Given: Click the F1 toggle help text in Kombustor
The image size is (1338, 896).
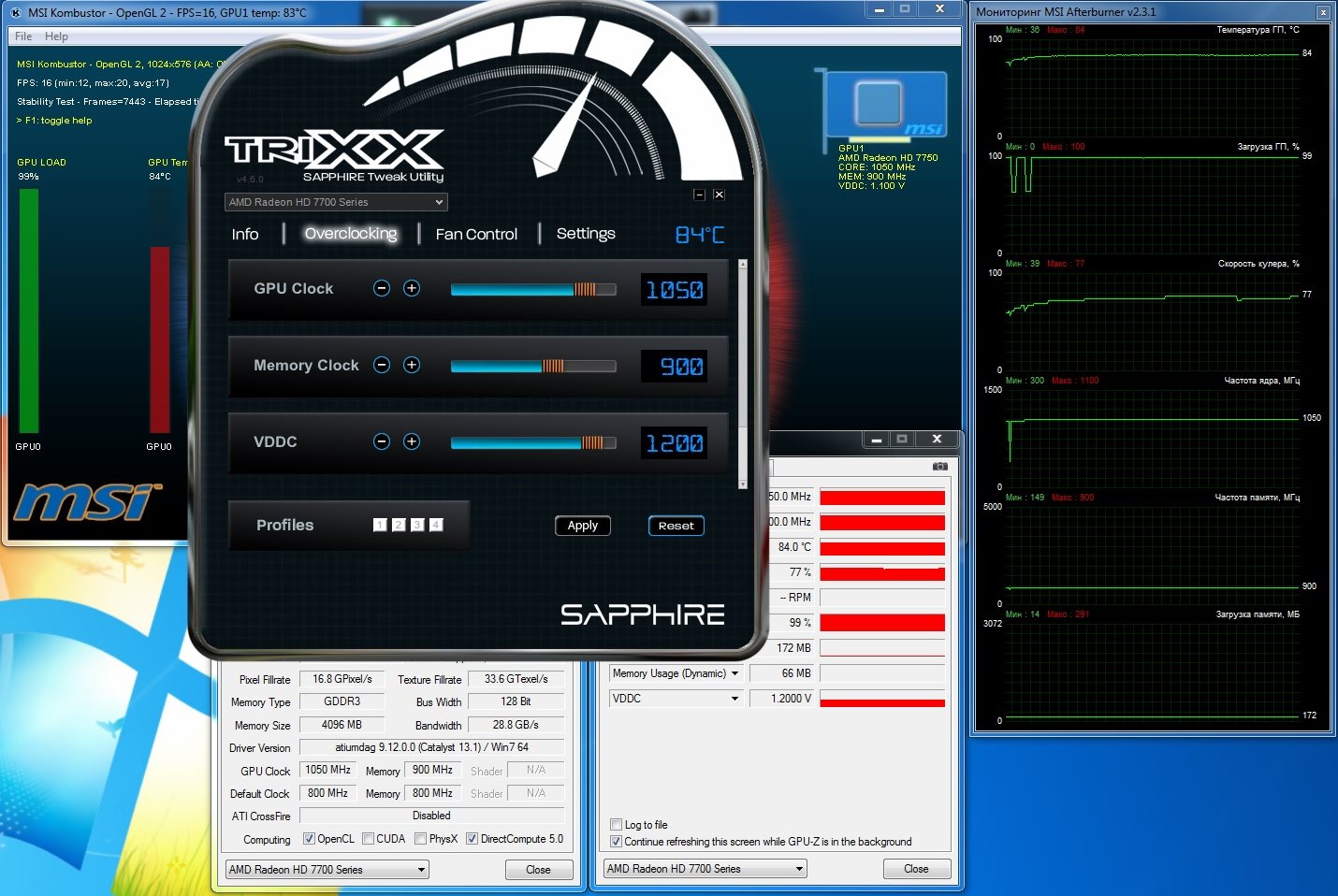Looking at the screenshot, I should click(x=54, y=121).
